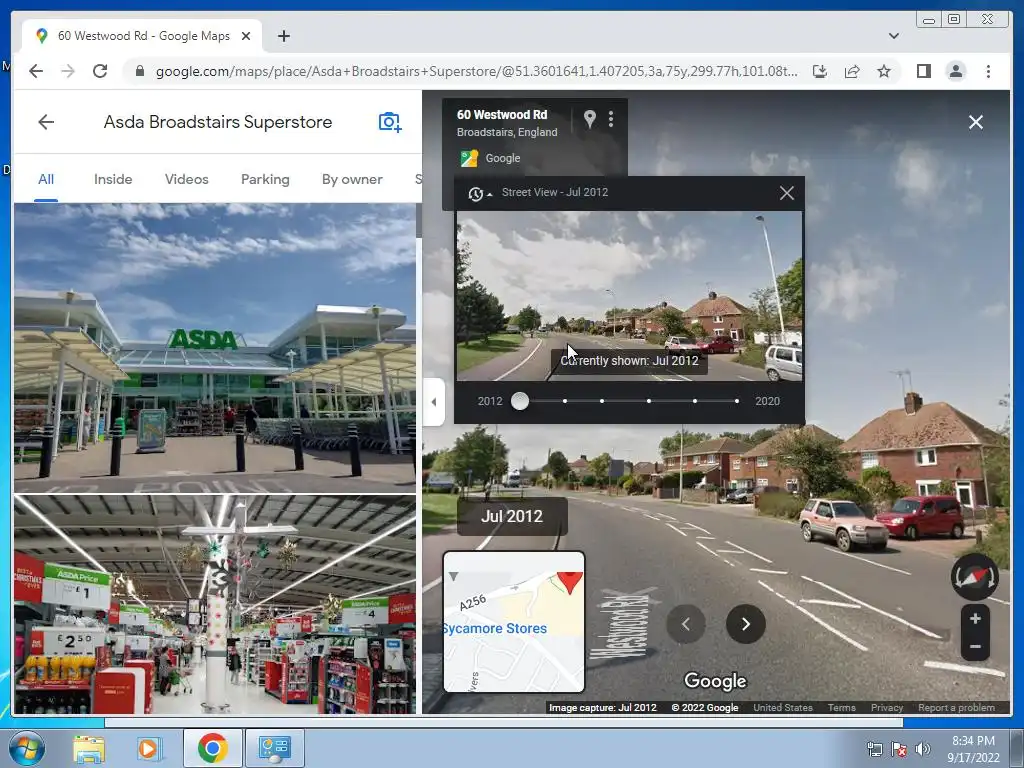1024x768 pixels.
Task: Click the Chrome forward navigation arrow
Action: [68, 71]
